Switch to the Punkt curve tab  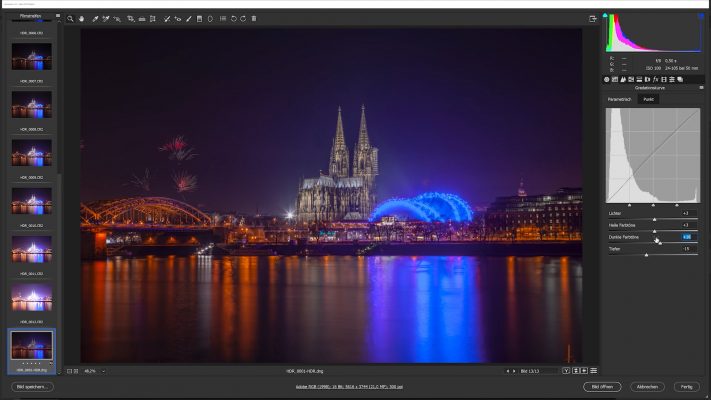[649, 99]
